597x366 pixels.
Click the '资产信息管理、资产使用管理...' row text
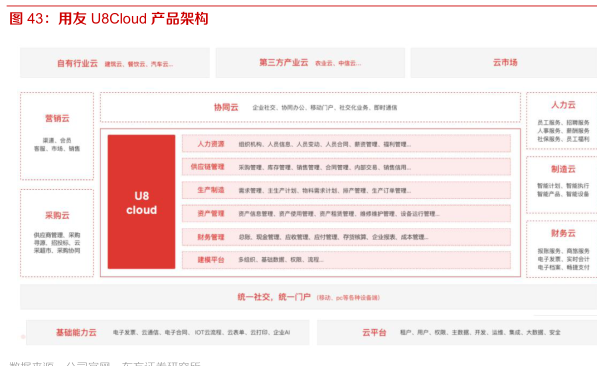(x=339, y=214)
